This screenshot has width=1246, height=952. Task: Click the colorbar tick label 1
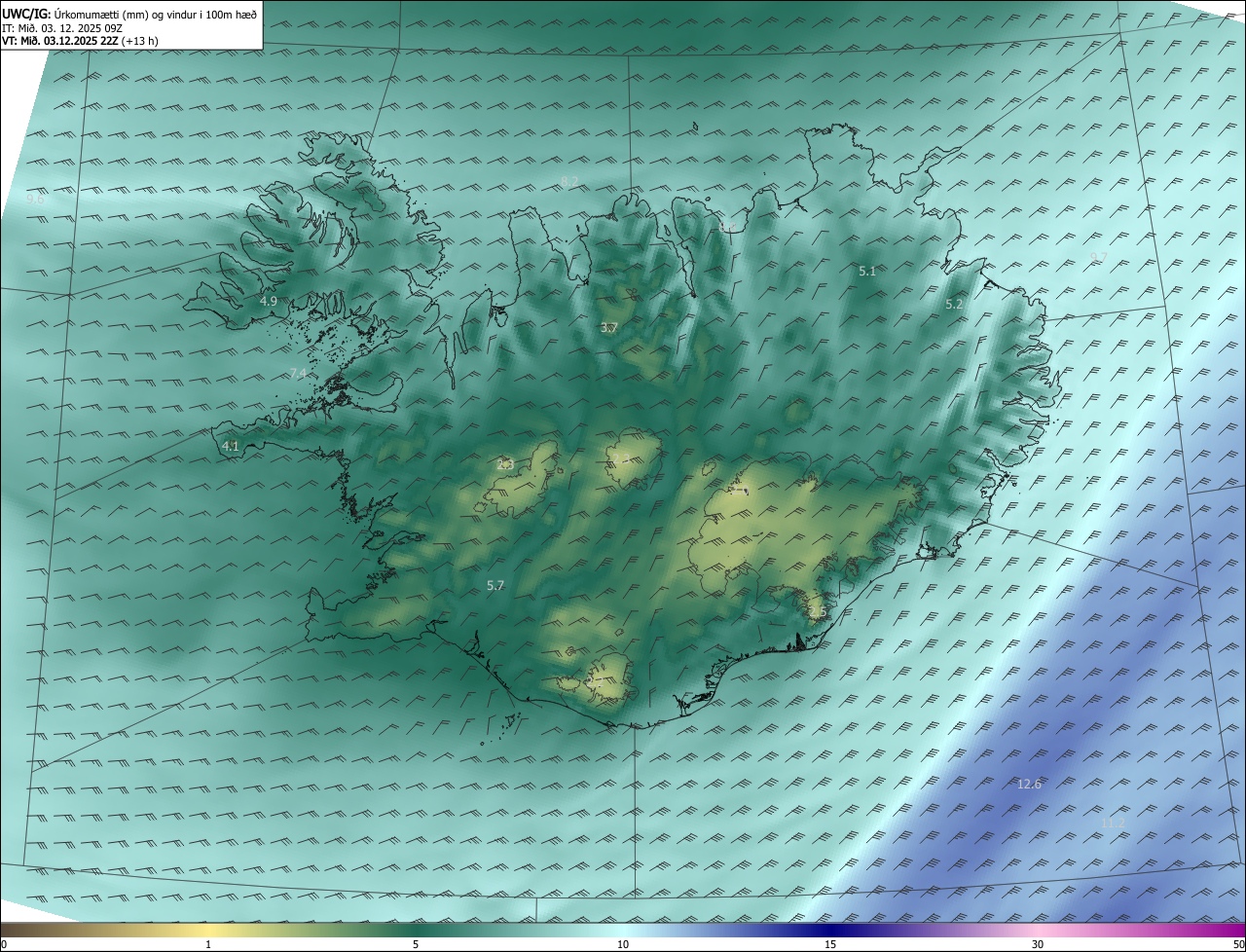(x=208, y=944)
